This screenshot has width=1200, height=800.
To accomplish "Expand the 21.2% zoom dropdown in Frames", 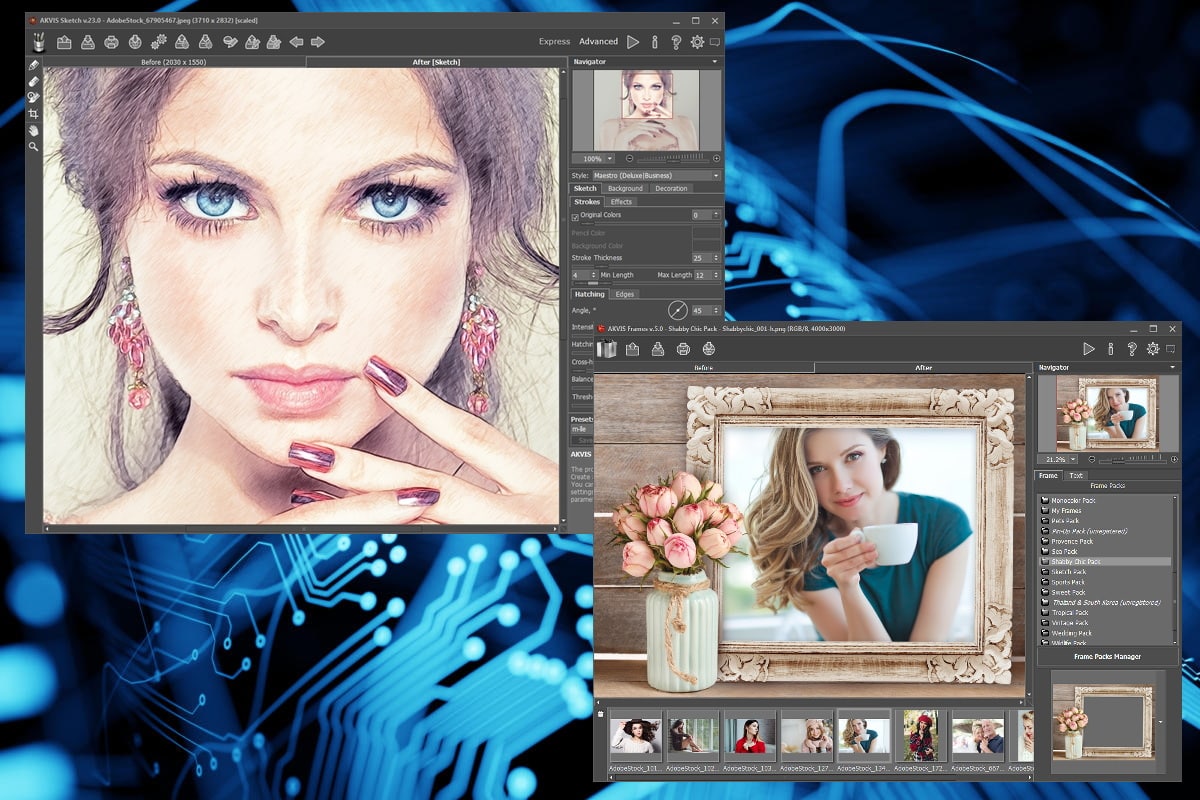I will click(1061, 459).
